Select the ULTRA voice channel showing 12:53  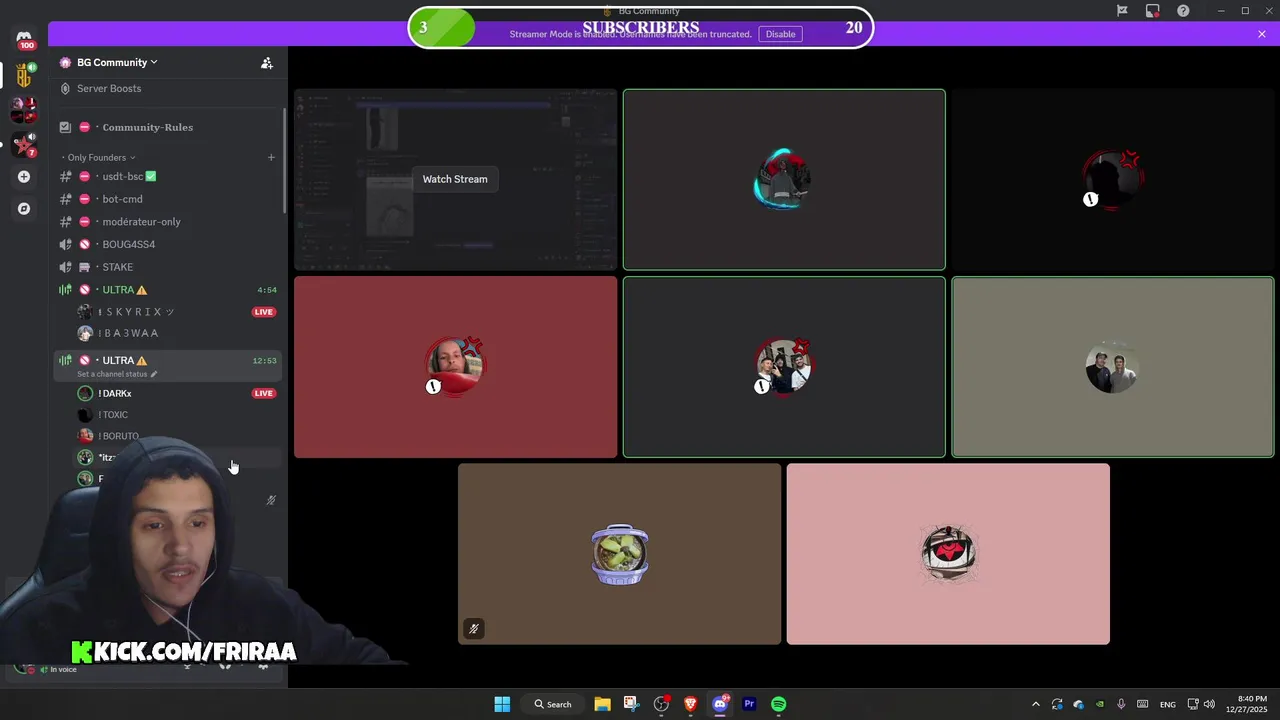[x=168, y=360]
